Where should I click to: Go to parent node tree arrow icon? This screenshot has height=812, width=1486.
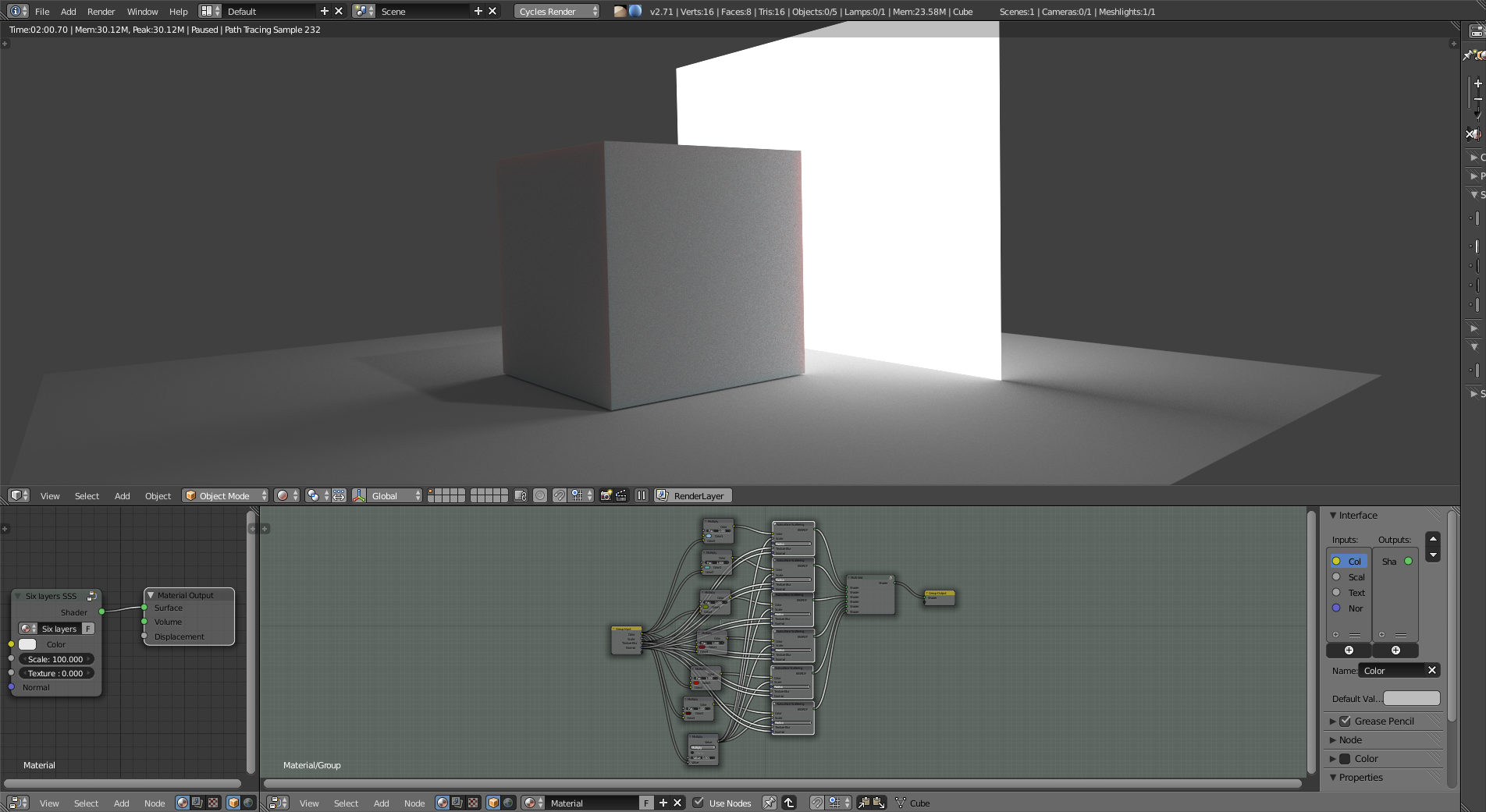789,803
